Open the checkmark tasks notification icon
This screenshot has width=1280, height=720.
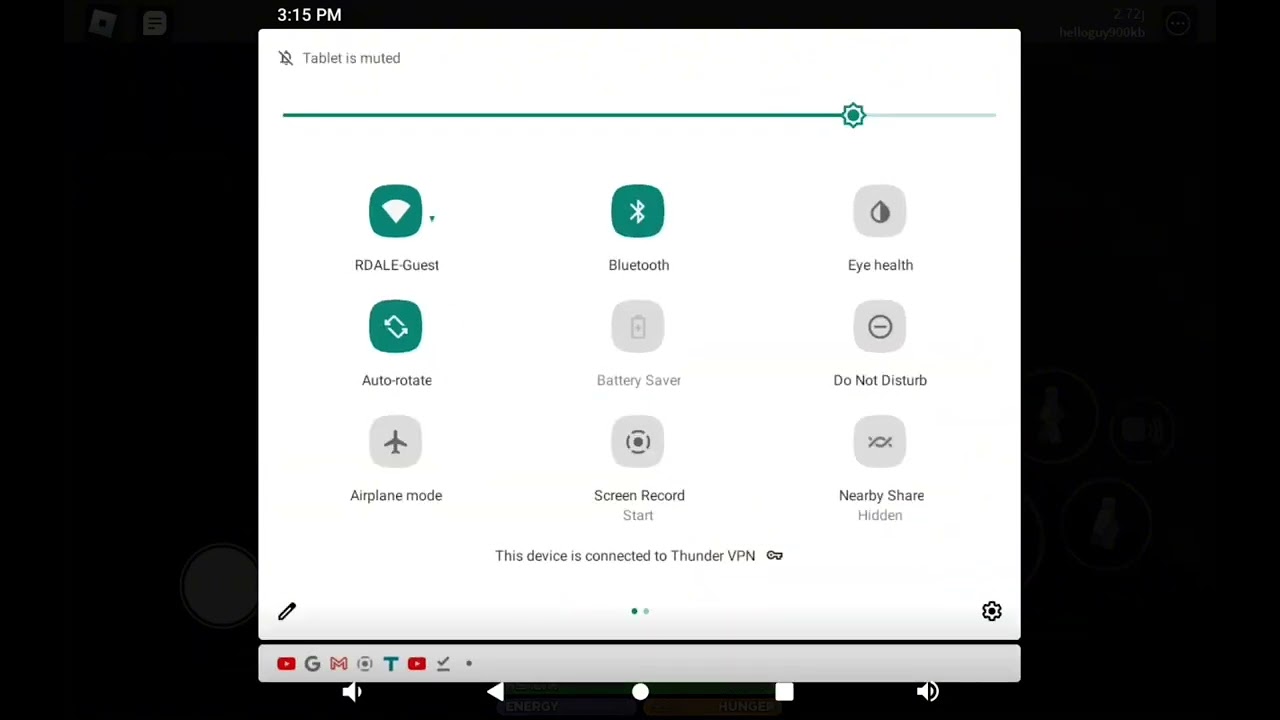(443, 664)
